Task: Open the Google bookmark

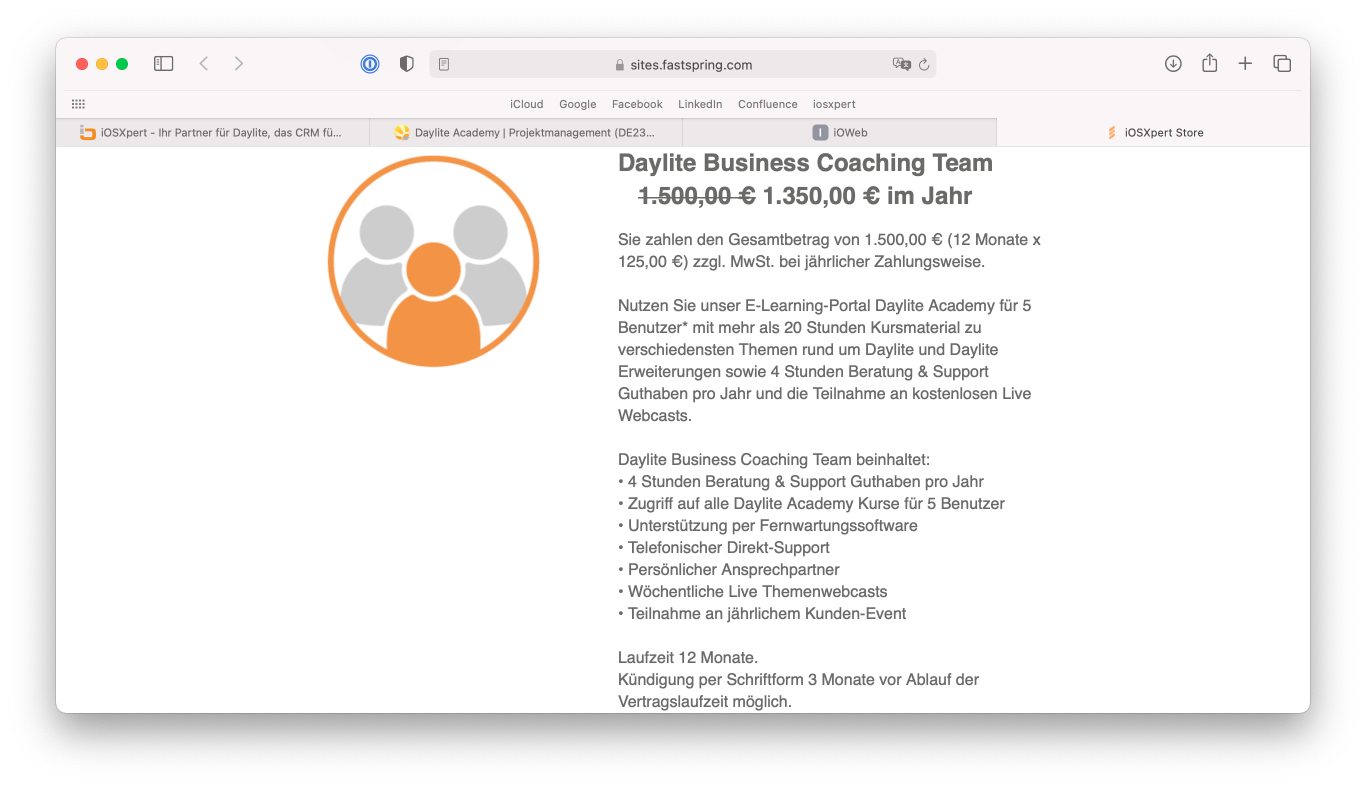Action: point(577,104)
